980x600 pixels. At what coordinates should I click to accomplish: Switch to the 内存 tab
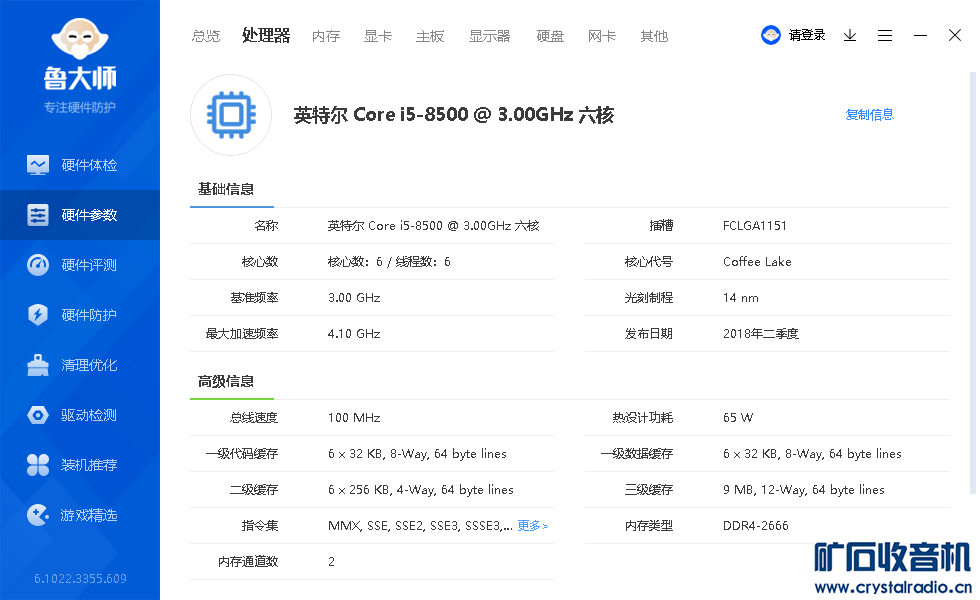(326, 36)
